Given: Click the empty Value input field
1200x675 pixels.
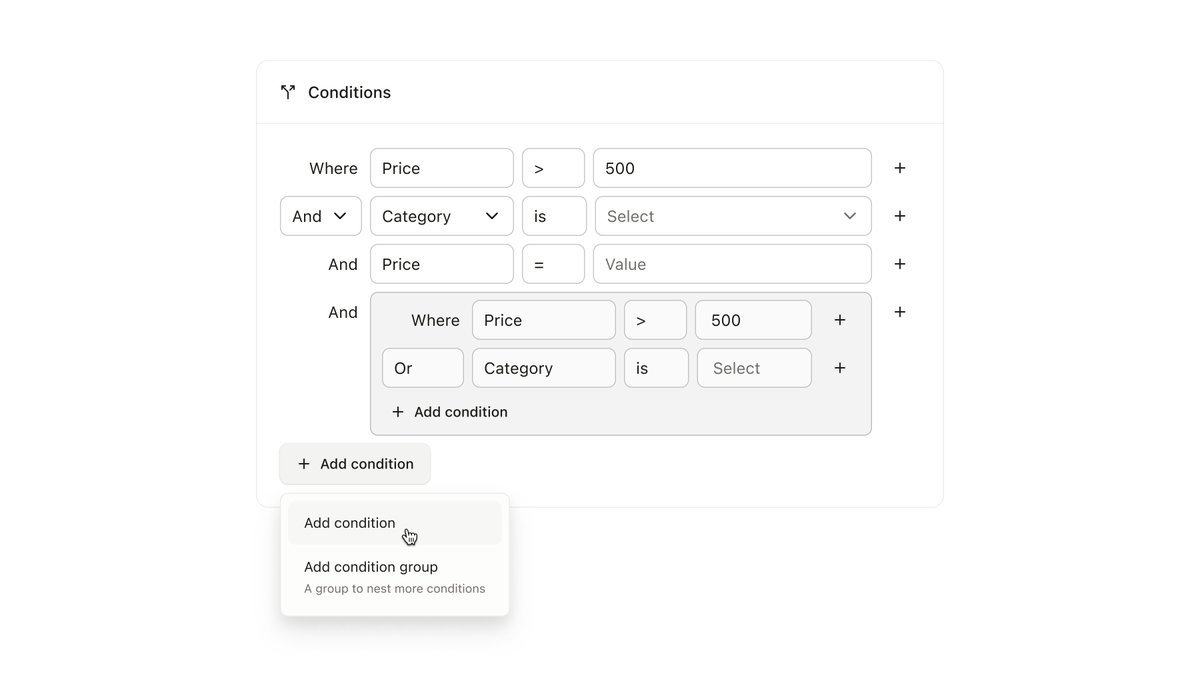Looking at the screenshot, I should click(x=732, y=264).
